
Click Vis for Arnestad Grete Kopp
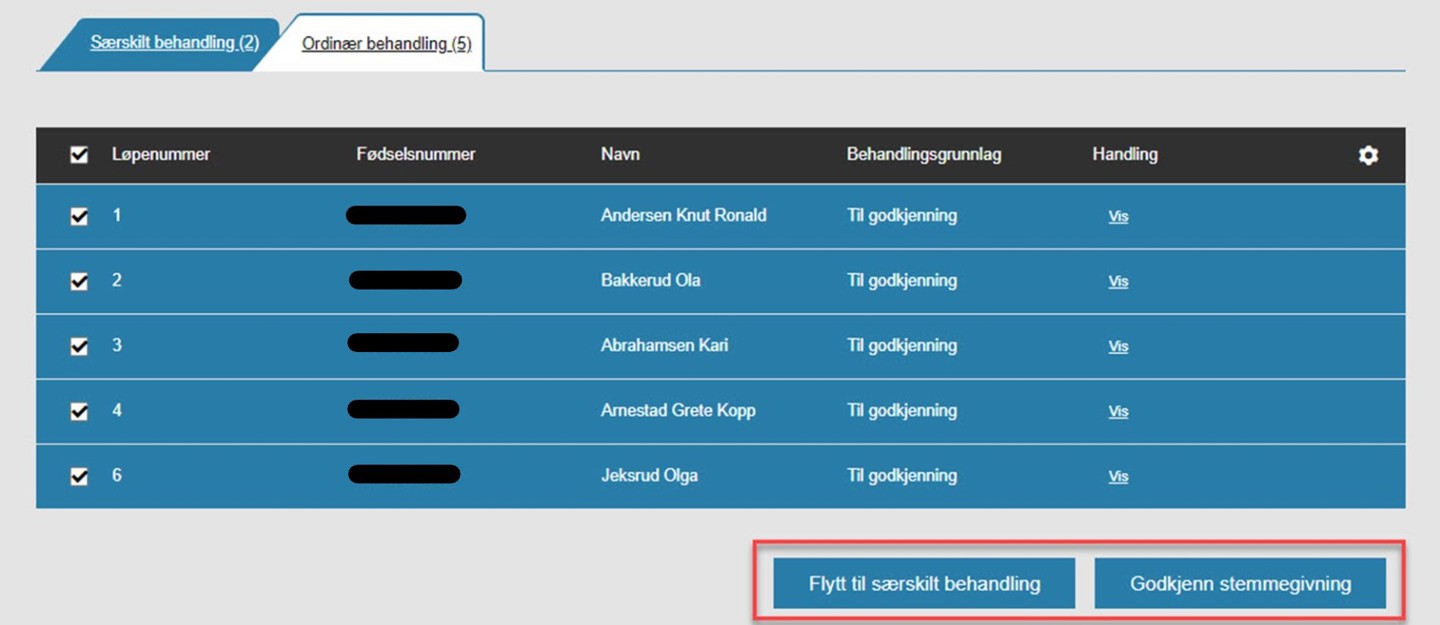click(x=1118, y=412)
